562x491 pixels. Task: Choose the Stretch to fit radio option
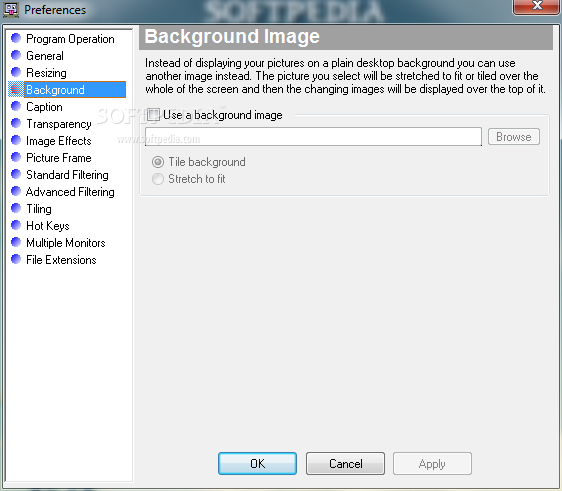pos(158,179)
